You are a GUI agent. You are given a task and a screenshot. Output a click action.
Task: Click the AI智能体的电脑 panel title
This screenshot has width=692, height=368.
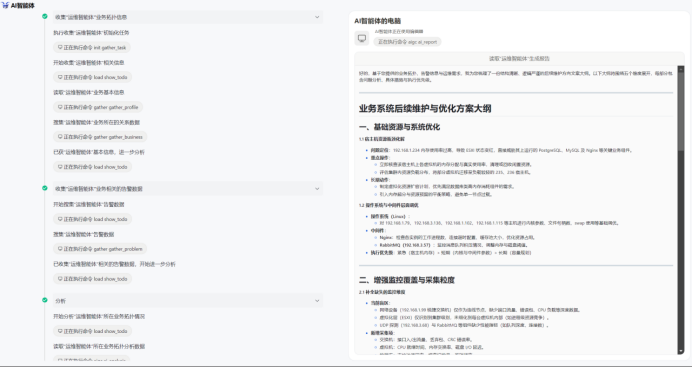coord(377,21)
